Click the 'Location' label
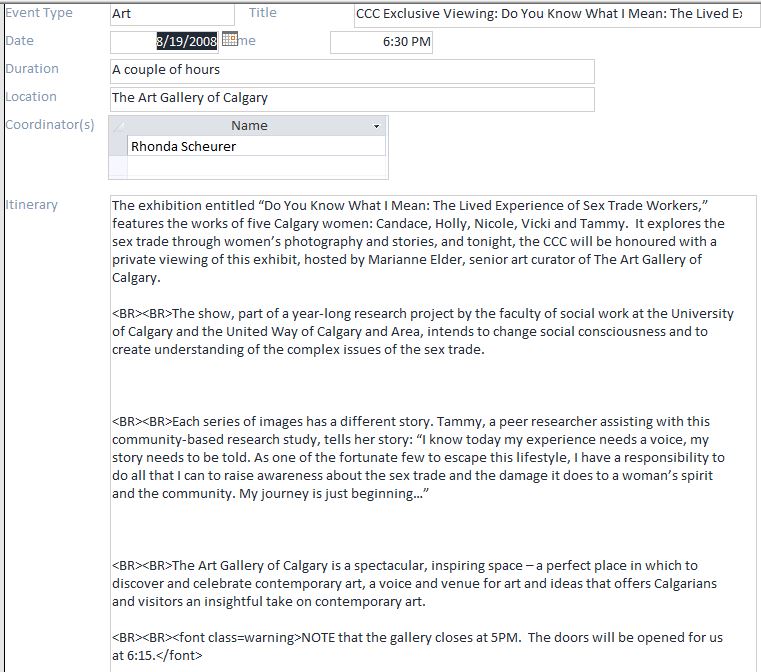 click(31, 97)
